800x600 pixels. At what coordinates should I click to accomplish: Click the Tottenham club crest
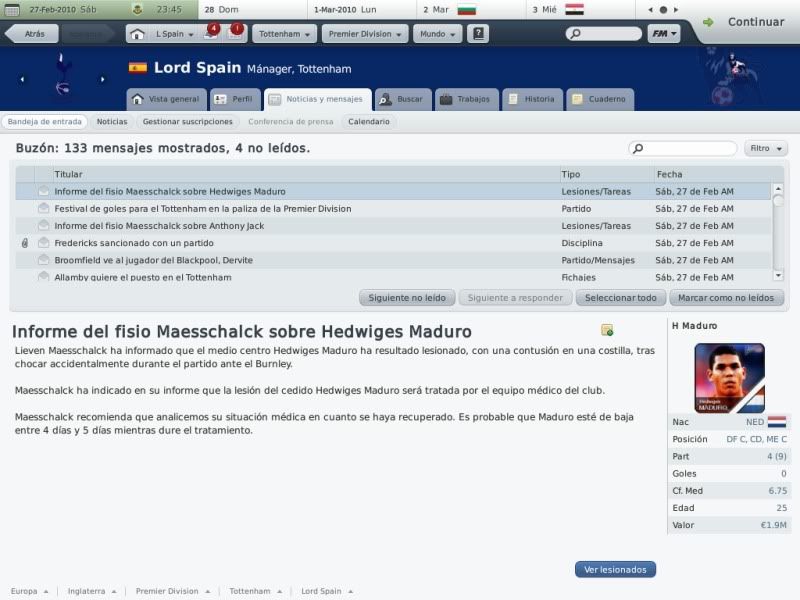(x=62, y=74)
